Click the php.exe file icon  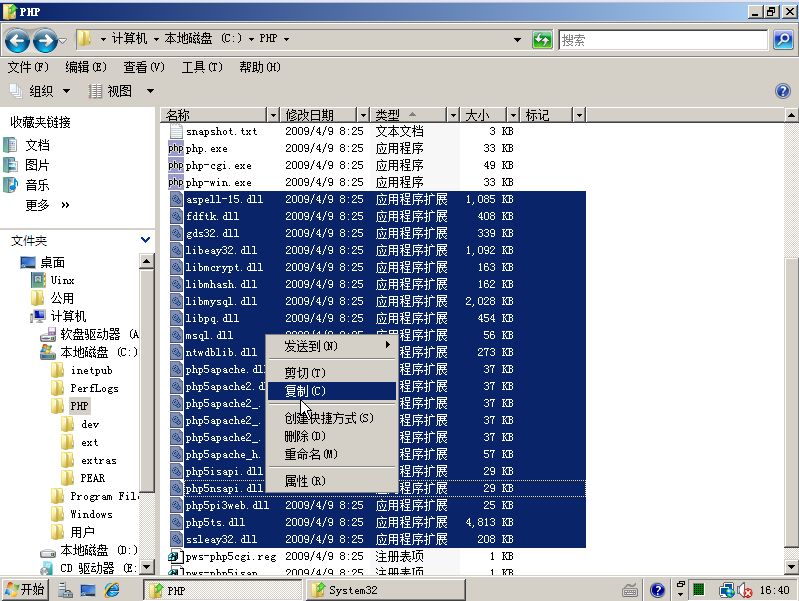coord(175,148)
